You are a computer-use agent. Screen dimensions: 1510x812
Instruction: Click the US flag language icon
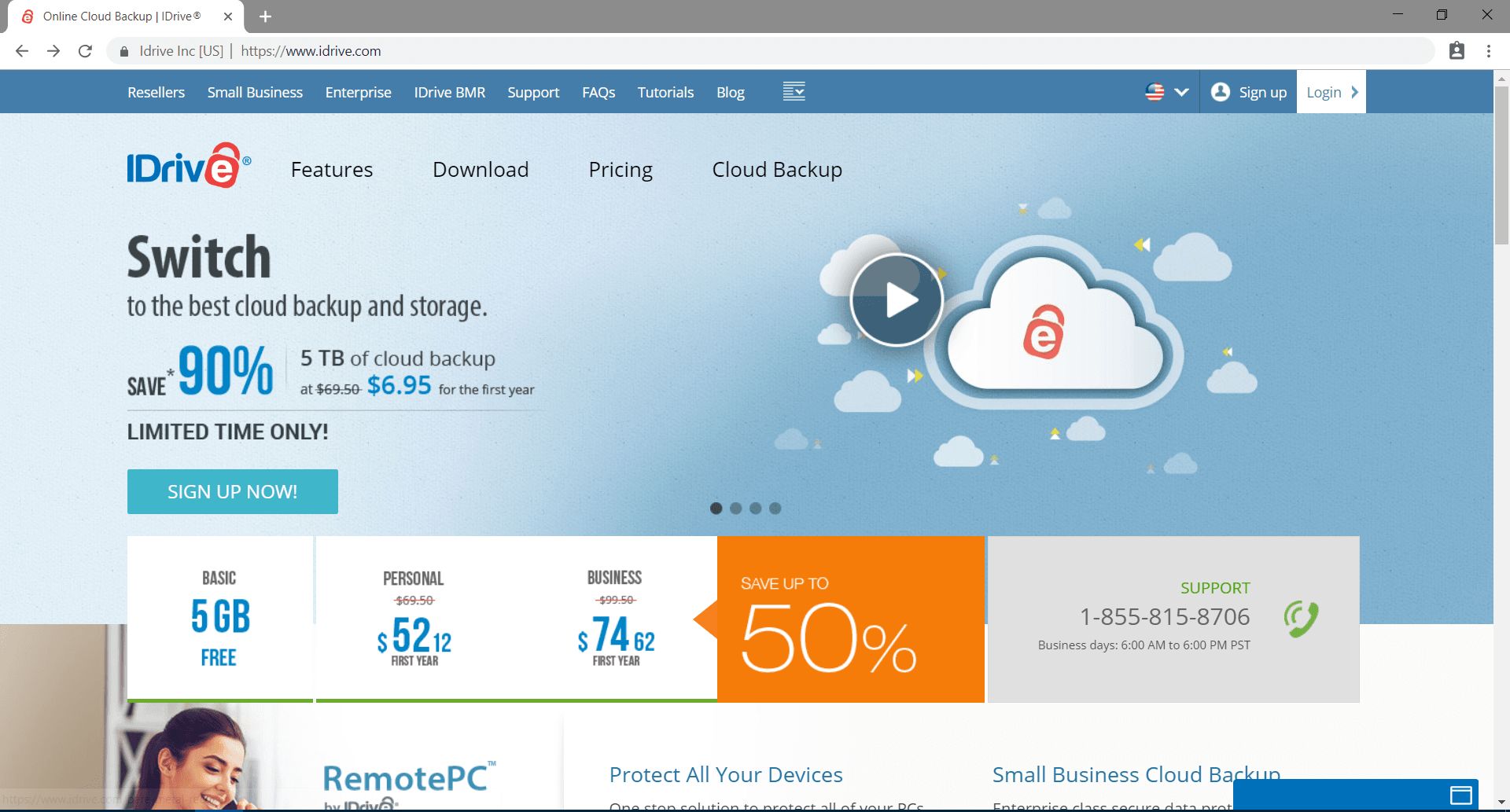point(1155,92)
